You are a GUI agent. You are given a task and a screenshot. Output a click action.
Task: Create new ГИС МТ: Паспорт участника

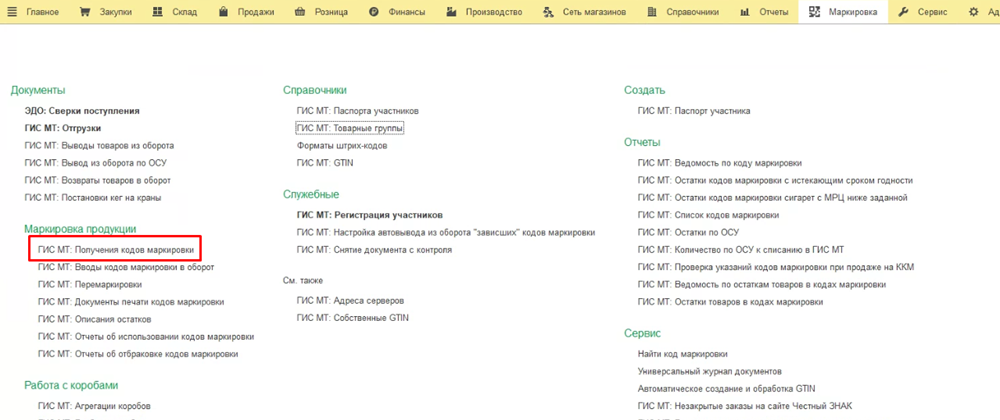693,111
